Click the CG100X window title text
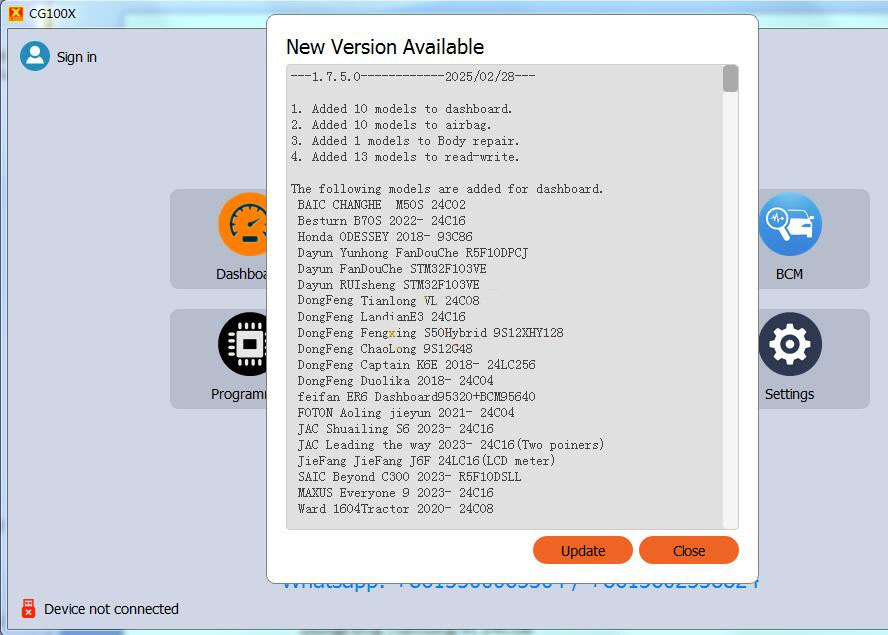The width and height of the screenshot is (888, 635). 52,14
